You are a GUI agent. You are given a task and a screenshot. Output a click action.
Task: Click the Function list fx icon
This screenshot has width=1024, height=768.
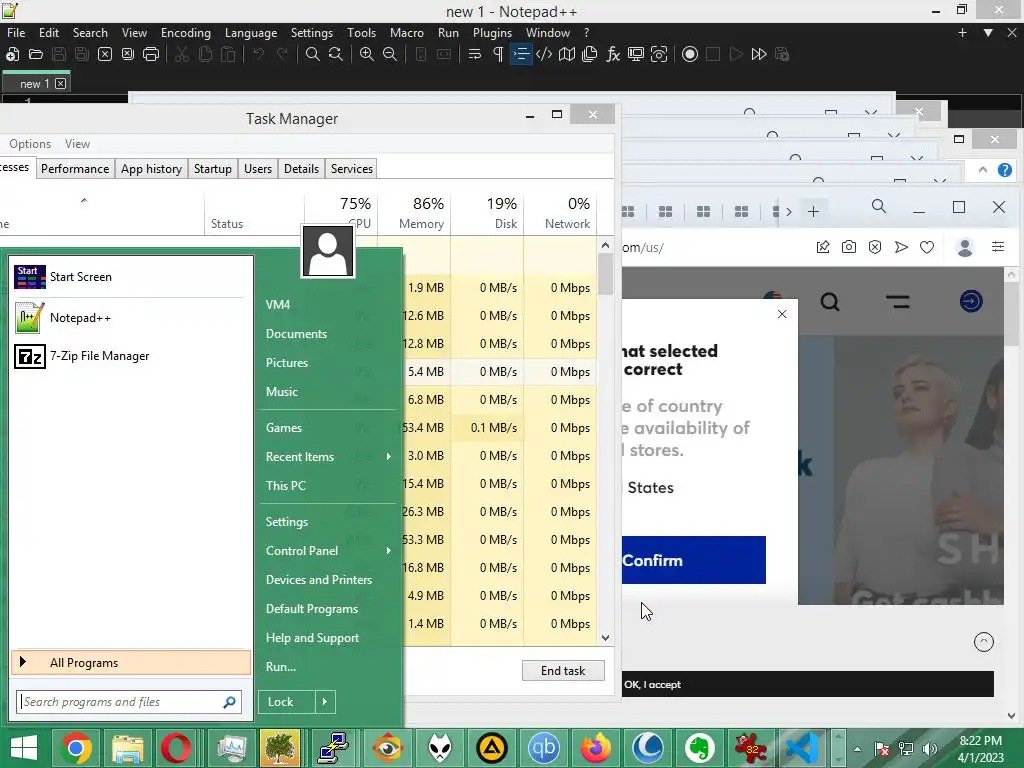point(613,54)
